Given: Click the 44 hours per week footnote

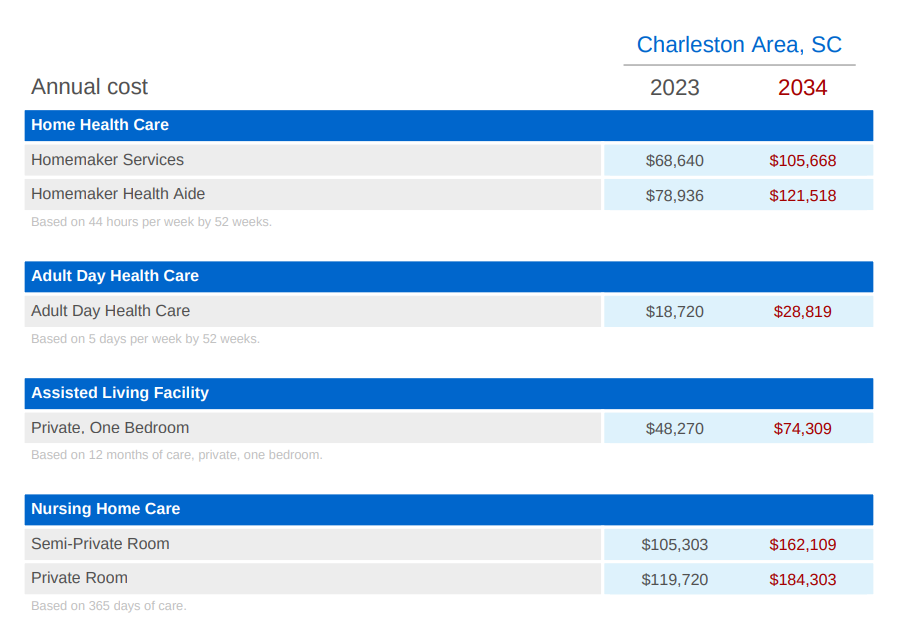Looking at the screenshot, I should click(x=151, y=222).
